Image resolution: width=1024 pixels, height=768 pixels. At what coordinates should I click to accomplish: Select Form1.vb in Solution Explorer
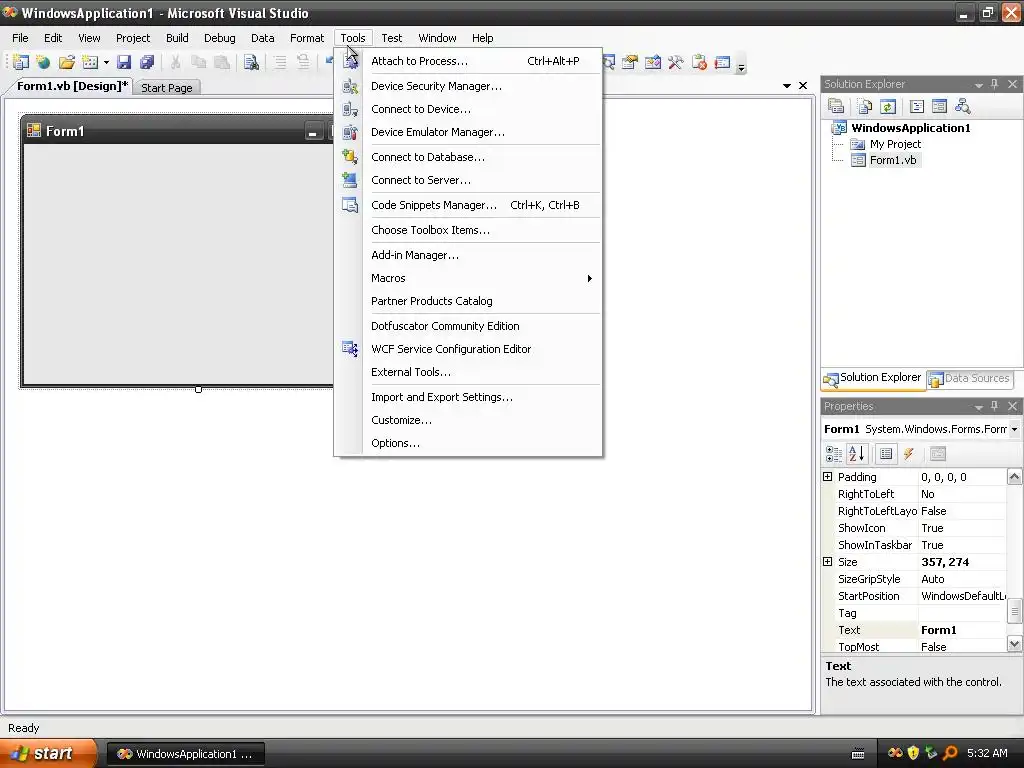click(893, 160)
